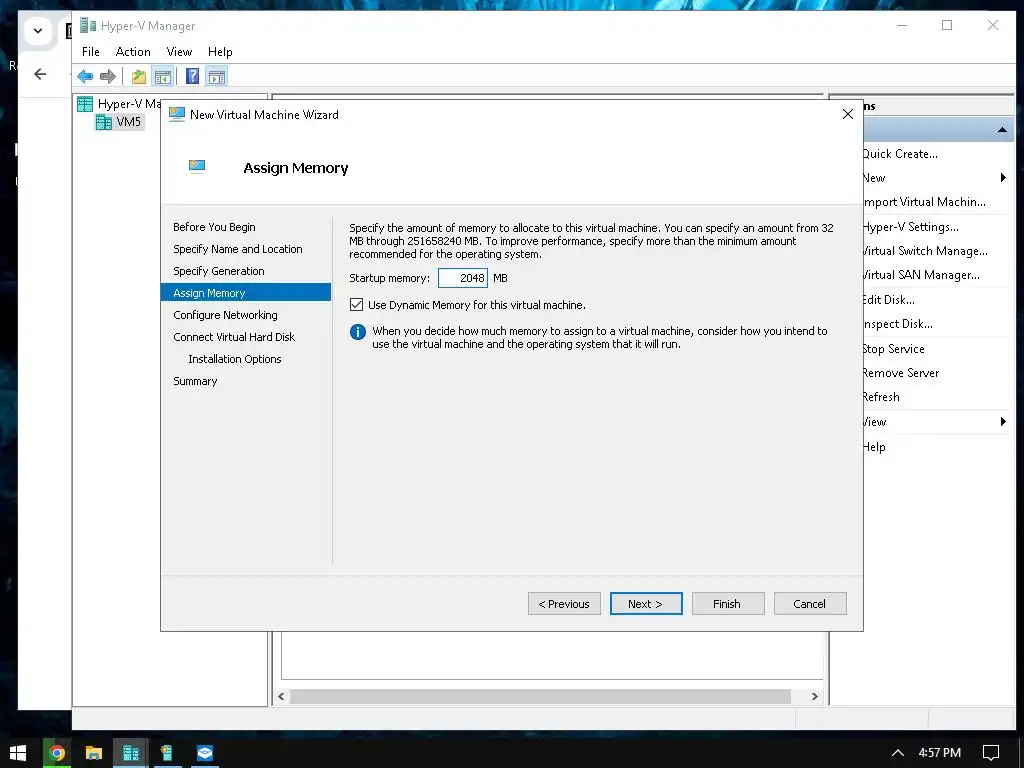Click the horizontal scrollbar thumb
This screenshot has width=1024, height=768.
540,696
